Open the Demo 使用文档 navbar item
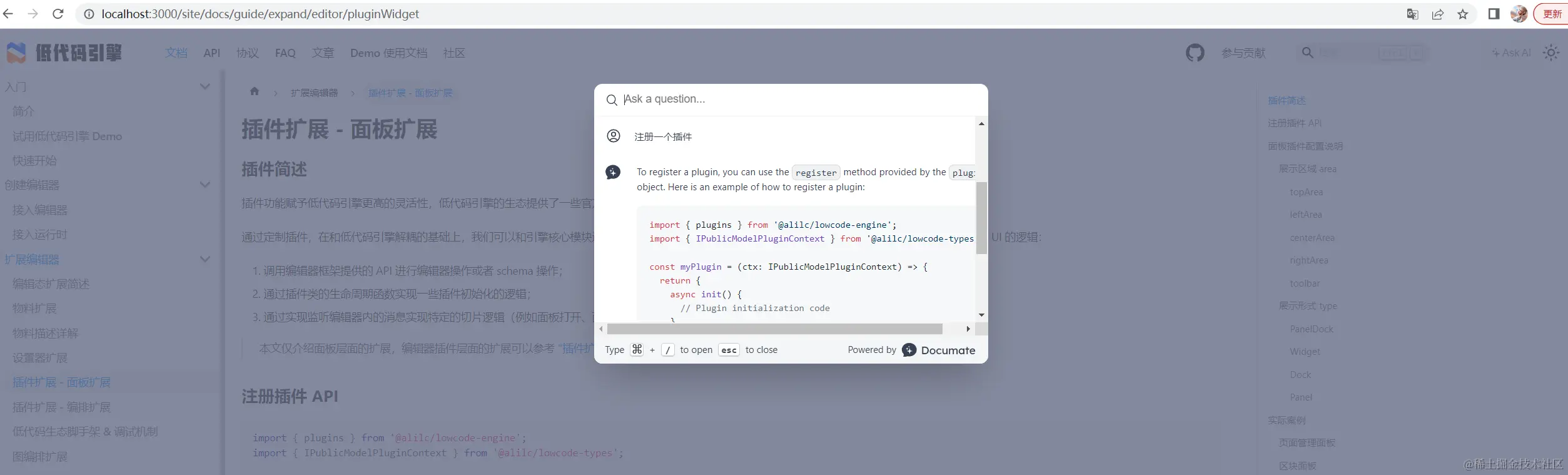The width and height of the screenshot is (1568, 475). pyautogui.click(x=389, y=53)
